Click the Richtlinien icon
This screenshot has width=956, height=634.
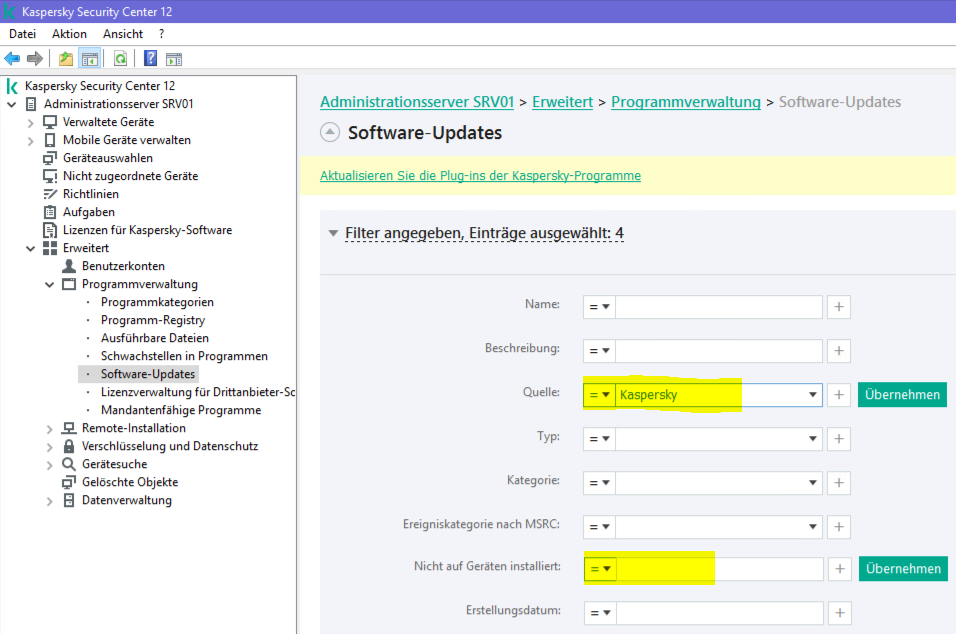pyautogui.click(x=50, y=194)
